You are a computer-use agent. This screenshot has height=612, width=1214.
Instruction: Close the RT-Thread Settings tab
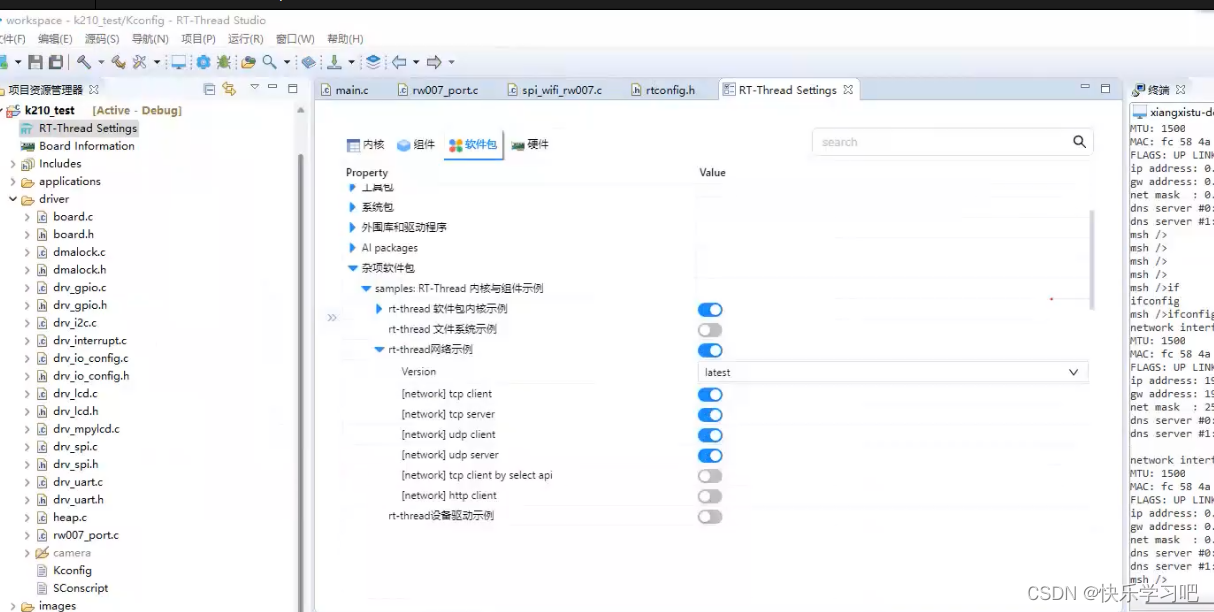848,90
